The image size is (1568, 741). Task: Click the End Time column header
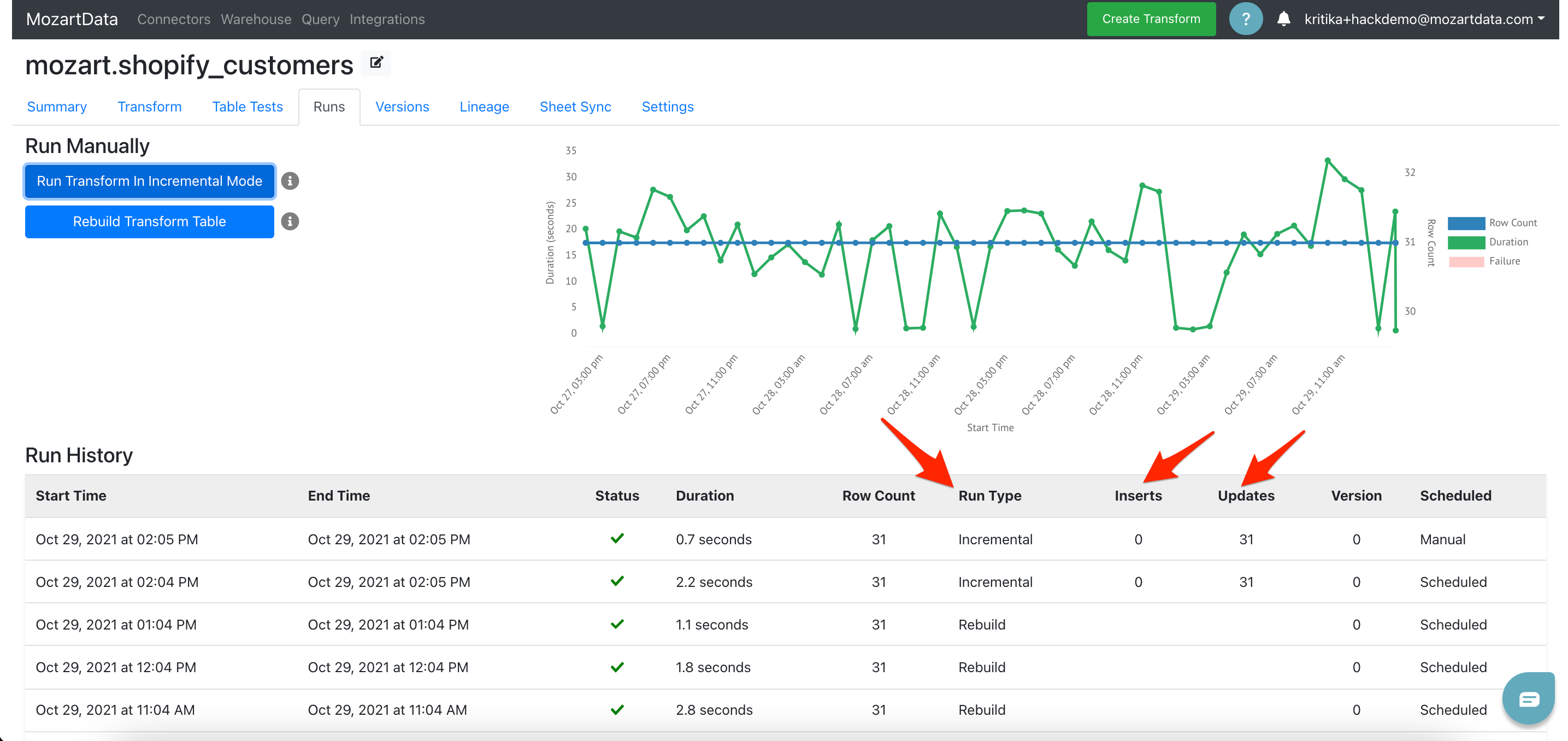(338, 496)
